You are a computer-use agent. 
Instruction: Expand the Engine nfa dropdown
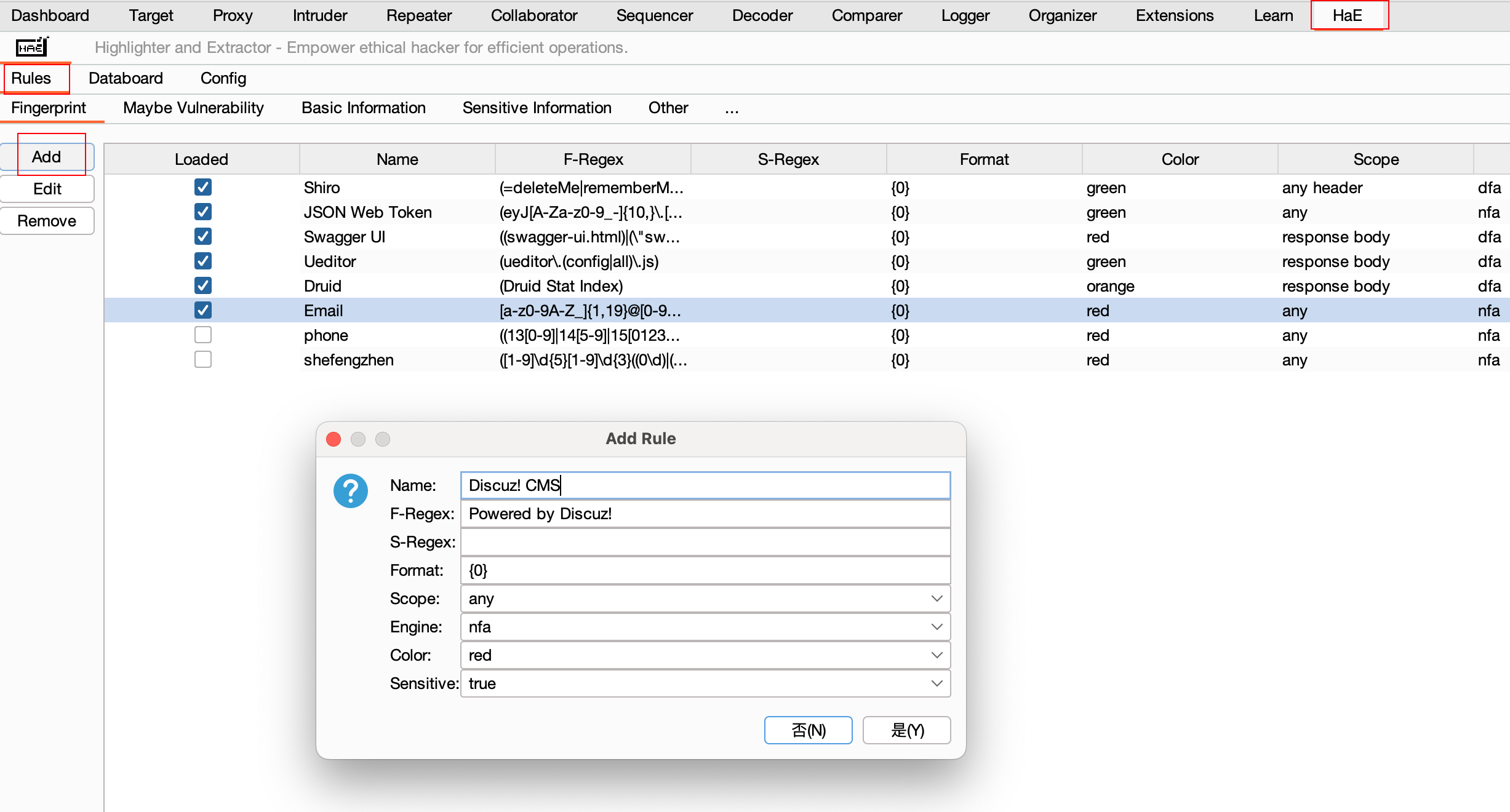click(705, 627)
